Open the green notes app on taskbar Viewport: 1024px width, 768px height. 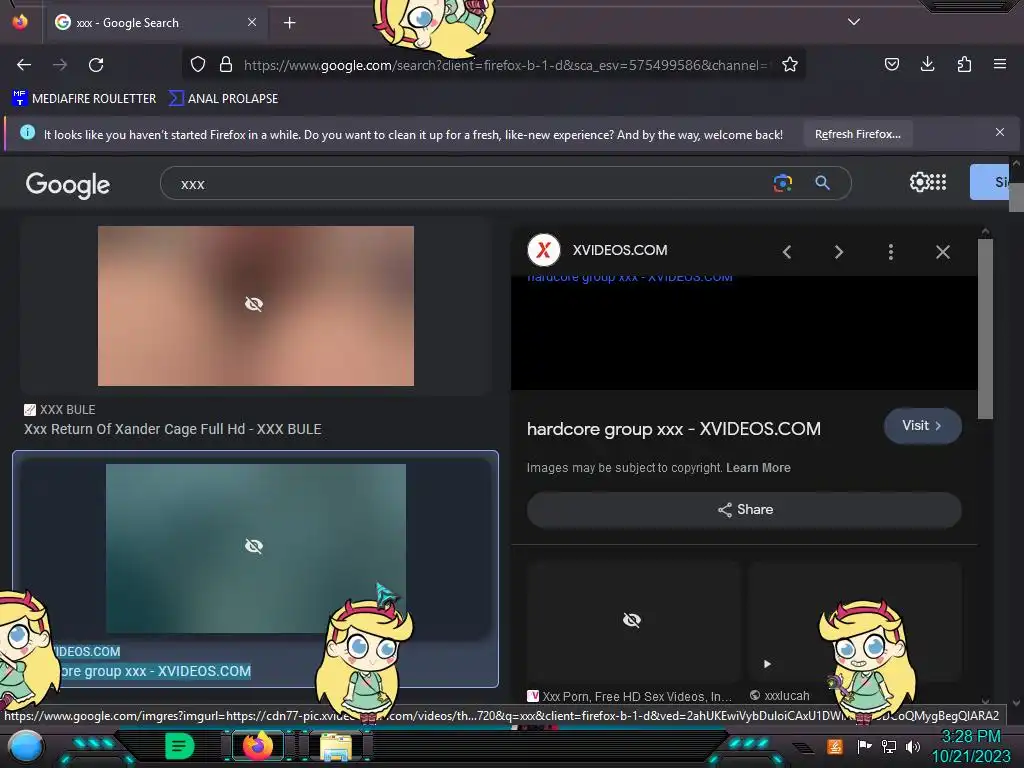tap(179, 746)
